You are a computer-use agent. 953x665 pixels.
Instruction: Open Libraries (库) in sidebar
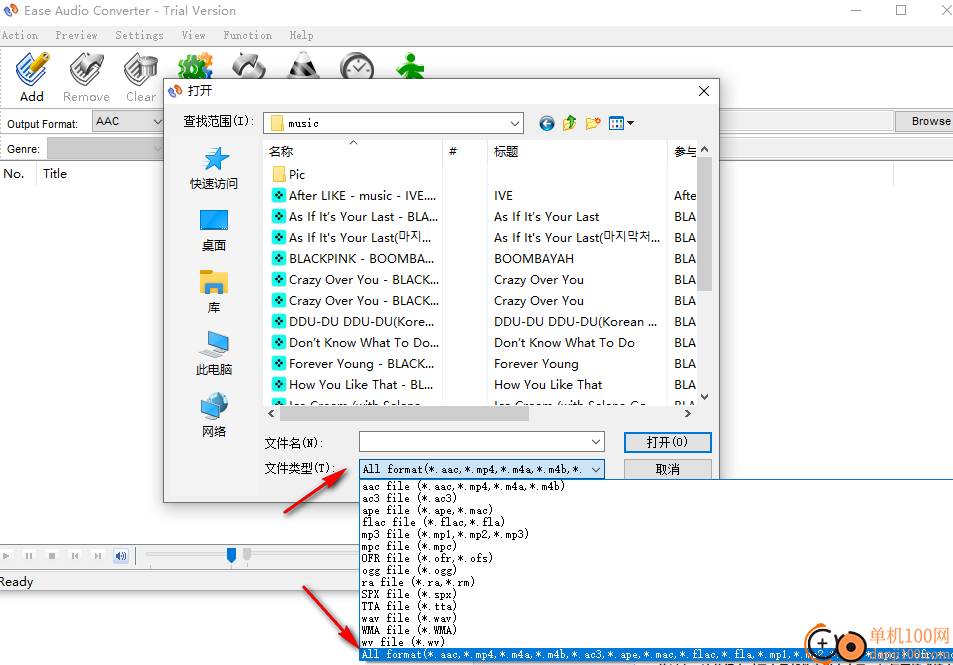pyautogui.click(x=214, y=292)
